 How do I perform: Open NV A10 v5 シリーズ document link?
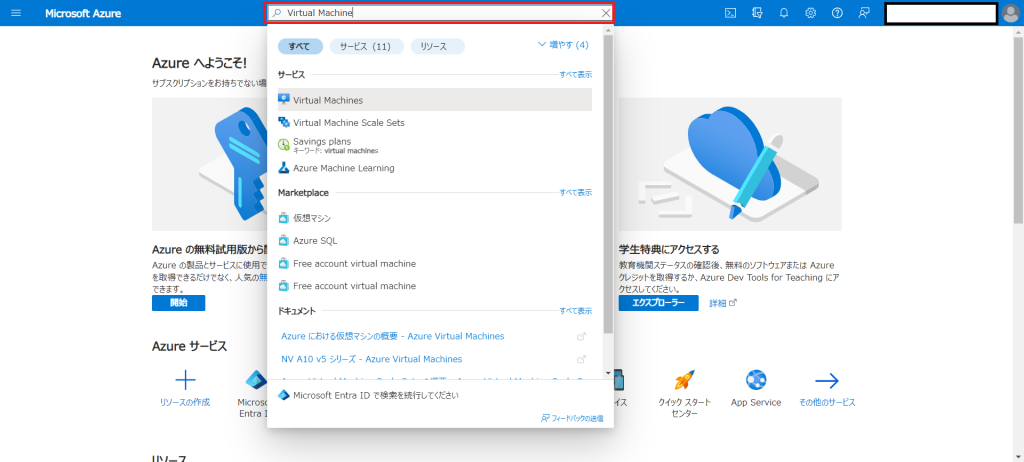372,359
